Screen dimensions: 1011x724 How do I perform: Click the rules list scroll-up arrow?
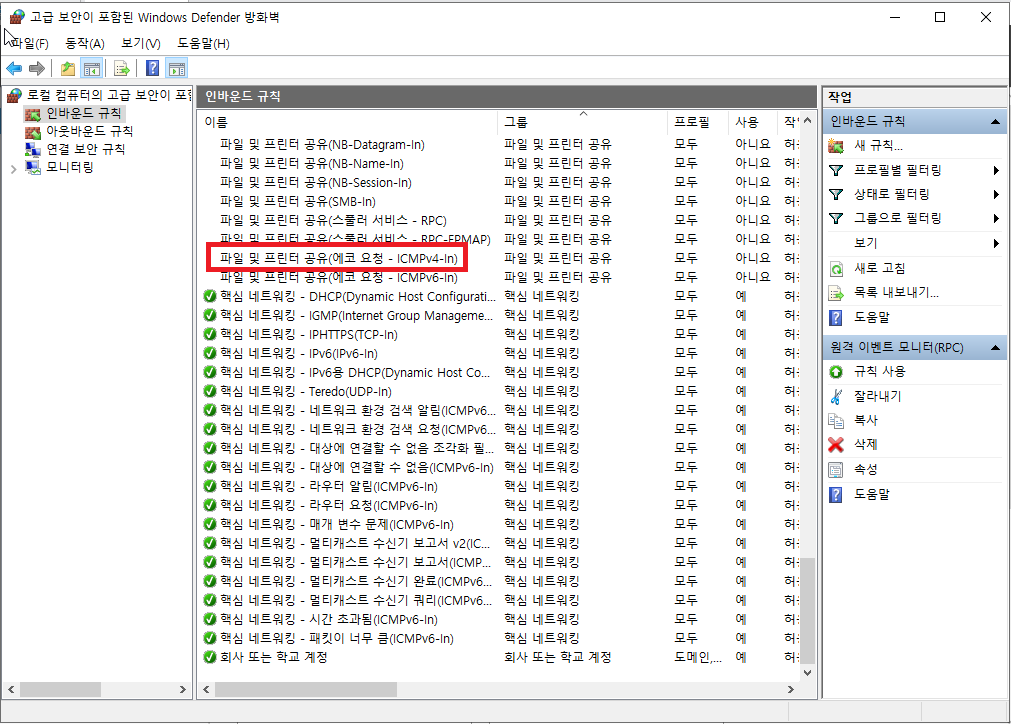click(809, 121)
